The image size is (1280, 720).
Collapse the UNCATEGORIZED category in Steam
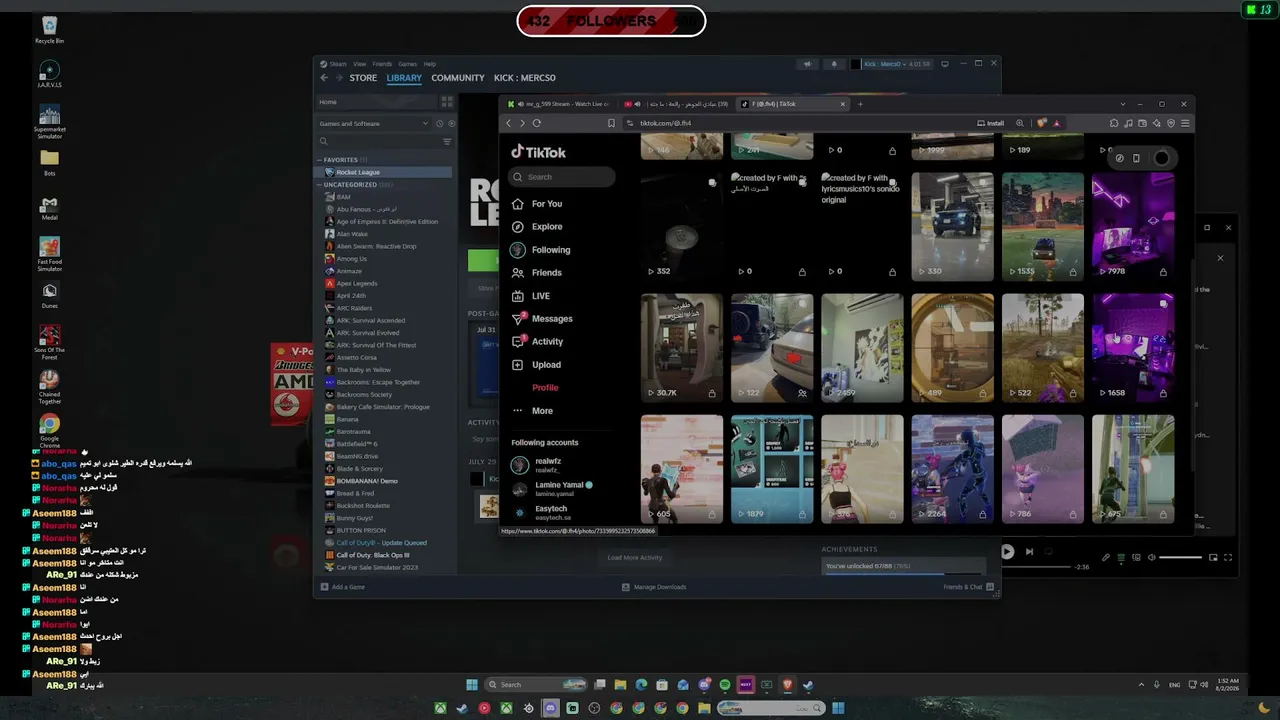319,185
